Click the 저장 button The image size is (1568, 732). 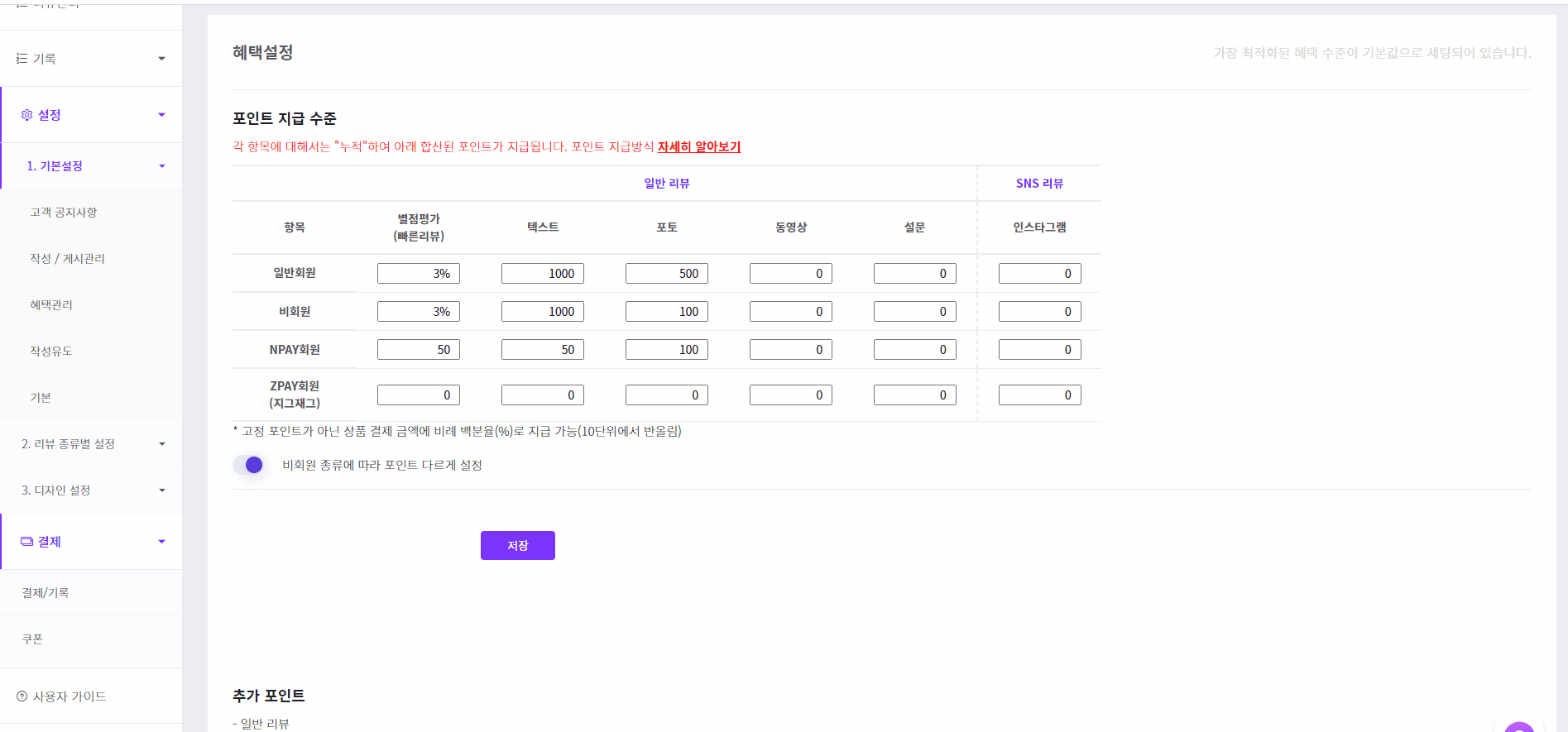(518, 545)
